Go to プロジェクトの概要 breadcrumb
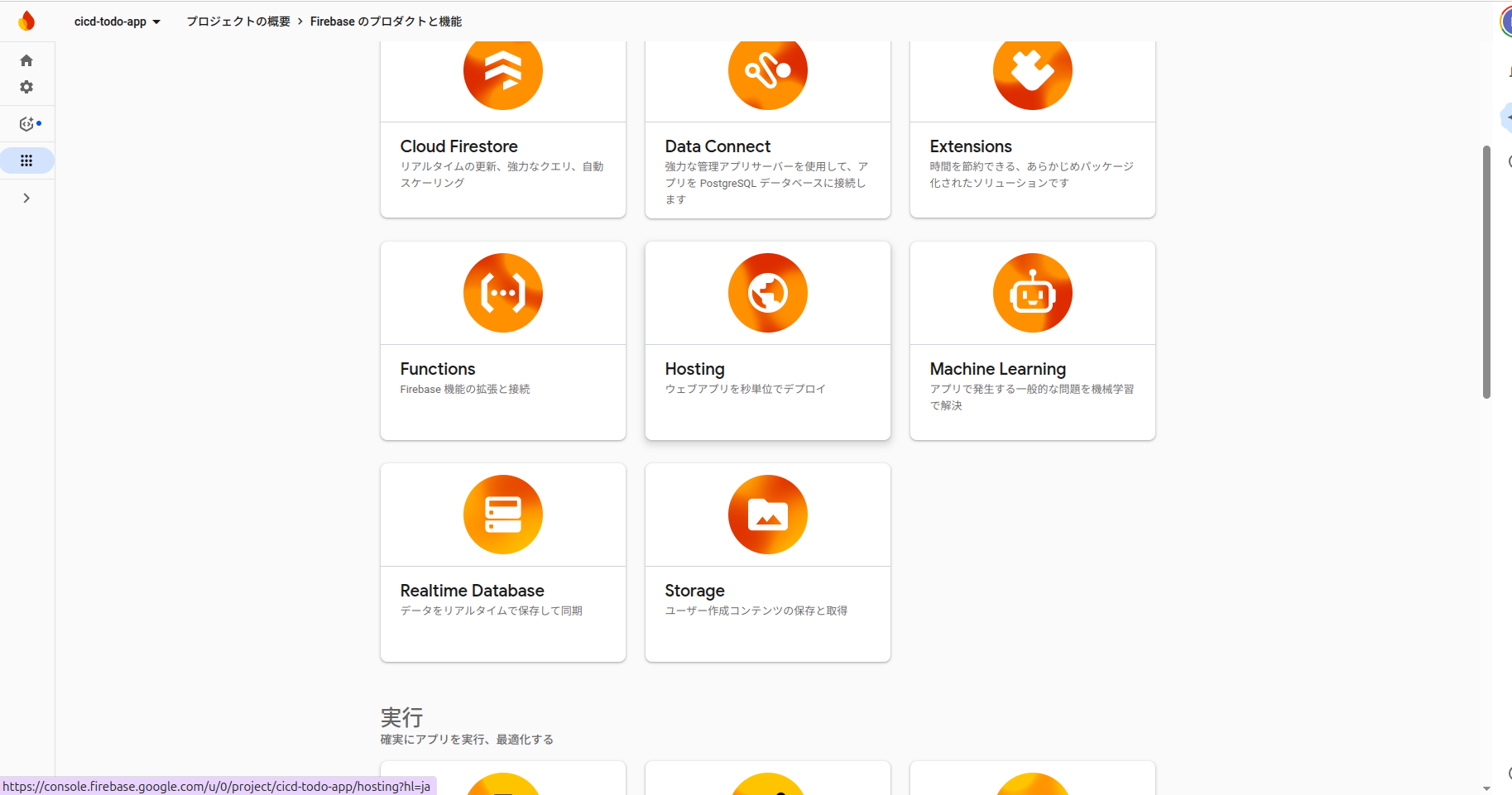The width and height of the screenshot is (1512, 795). pyautogui.click(x=238, y=22)
